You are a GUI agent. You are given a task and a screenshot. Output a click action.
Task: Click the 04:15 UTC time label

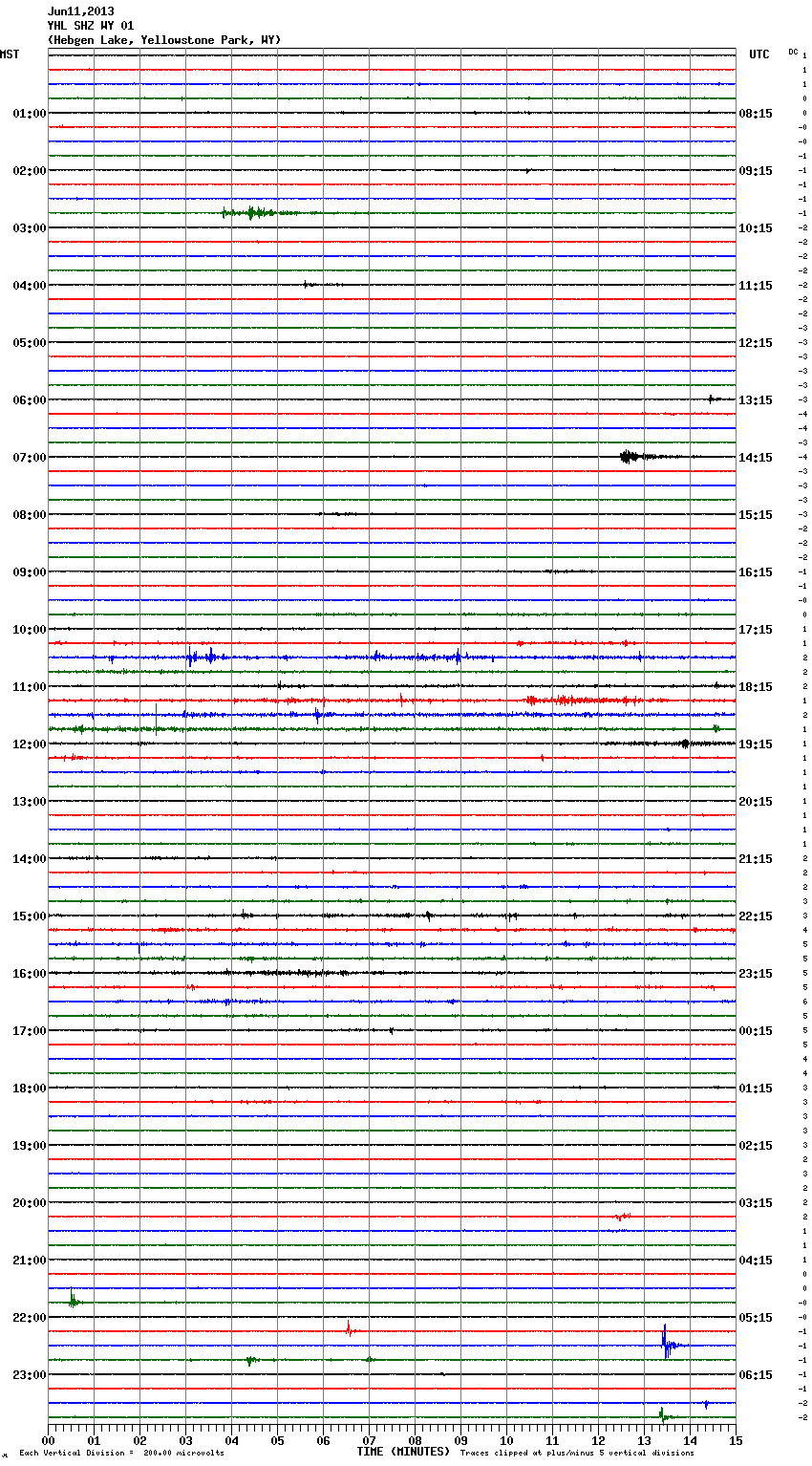(x=756, y=1261)
